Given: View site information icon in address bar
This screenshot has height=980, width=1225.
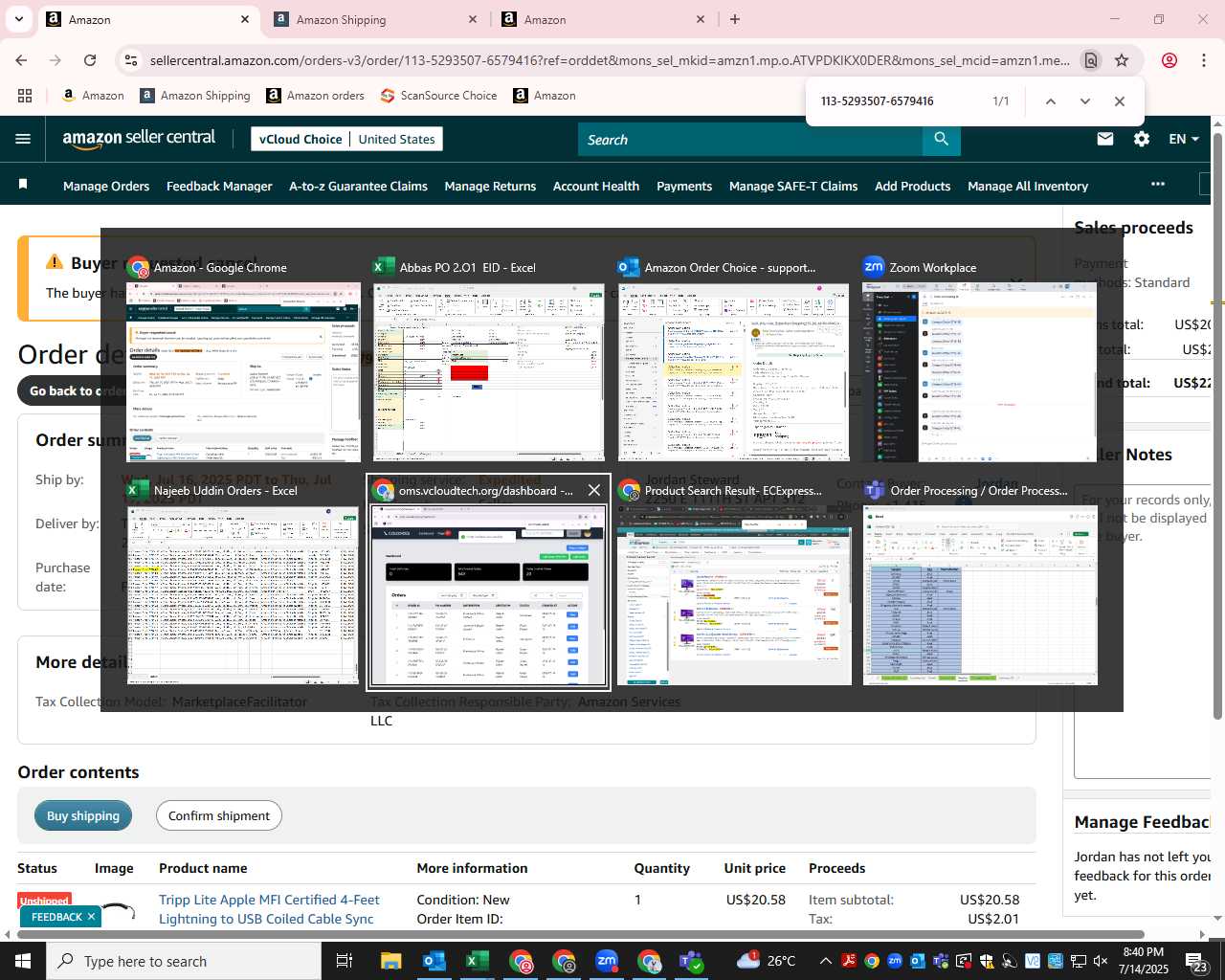Looking at the screenshot, I should pos(131,60).
